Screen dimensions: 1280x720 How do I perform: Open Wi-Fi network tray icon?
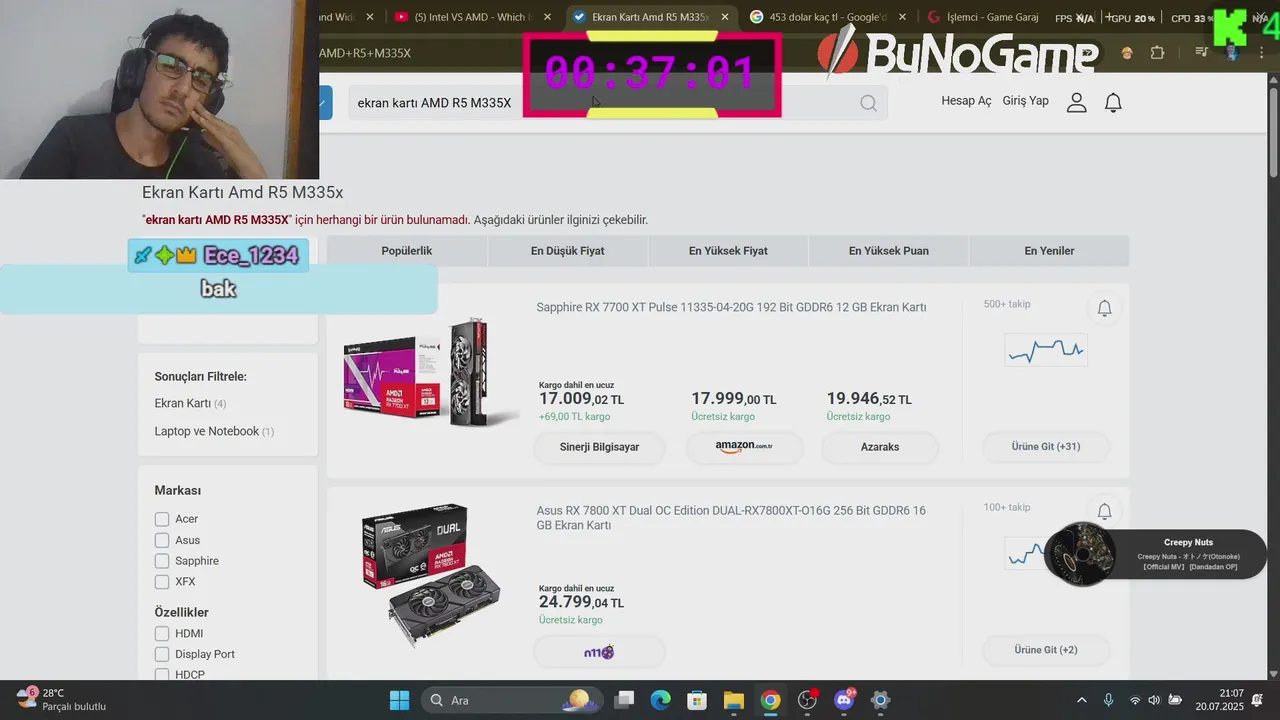1134,700
